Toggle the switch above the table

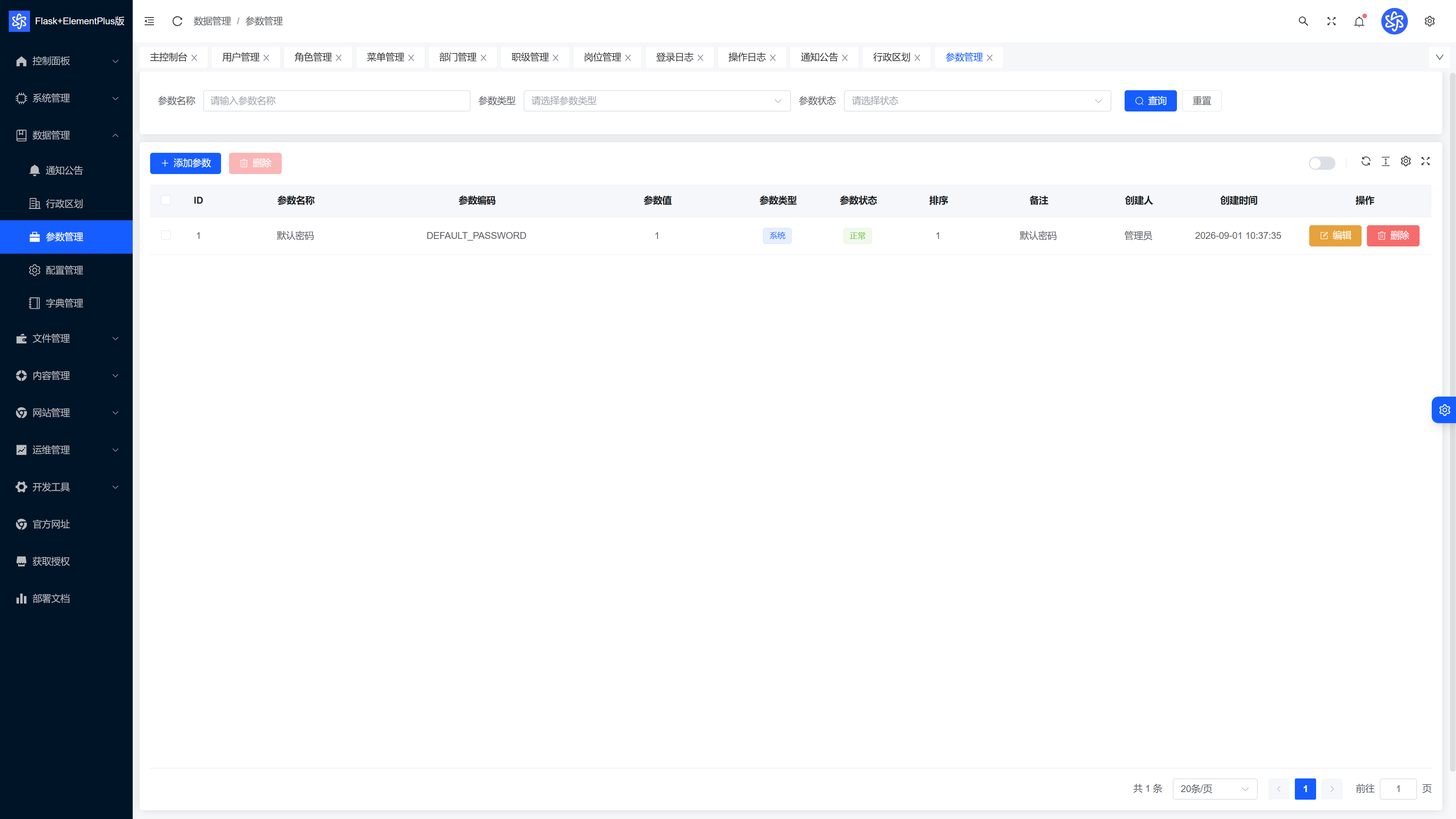tap(1321, 163)
